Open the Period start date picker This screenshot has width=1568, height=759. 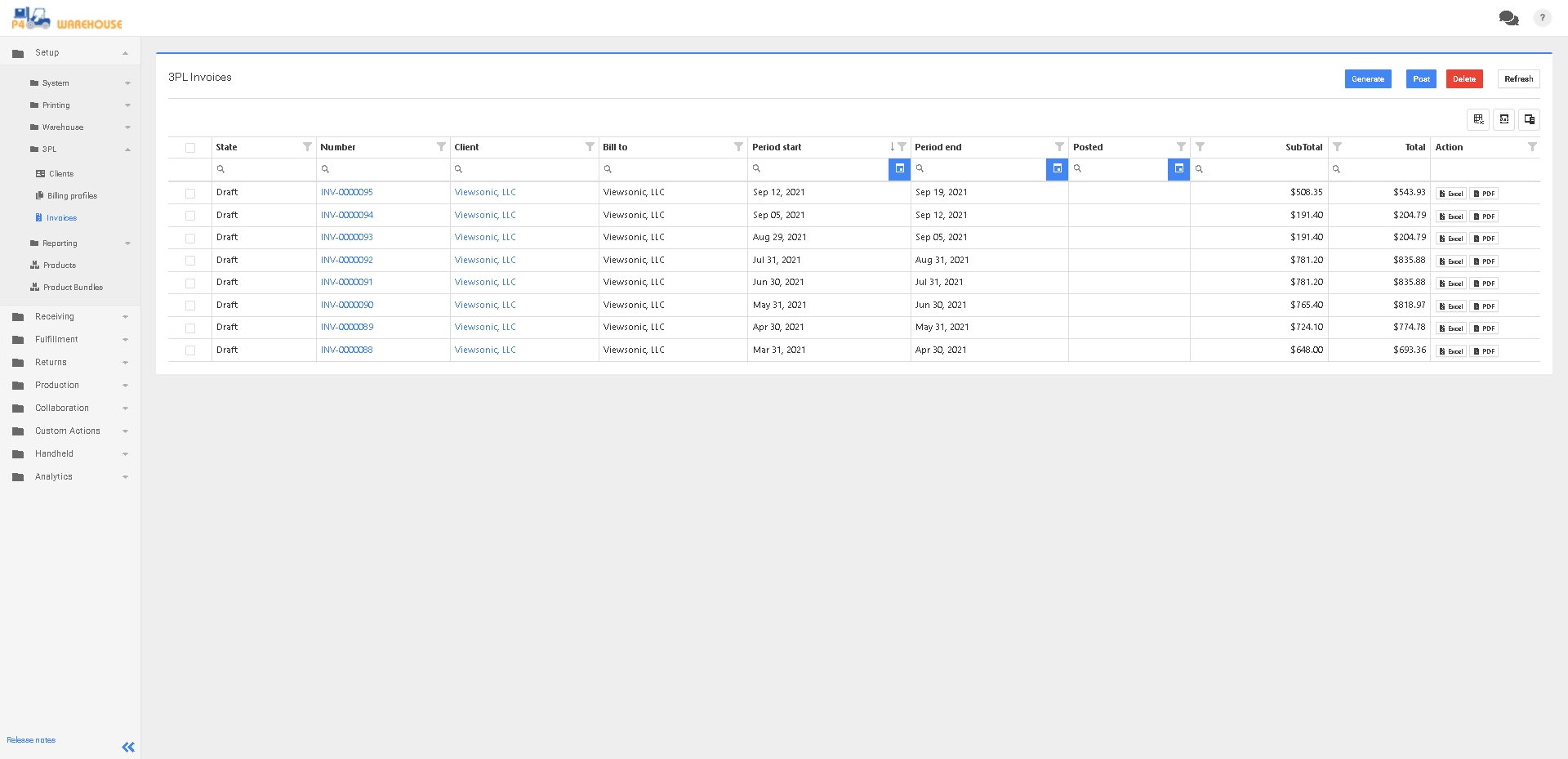pyautogui.click(x=899, y=169)
